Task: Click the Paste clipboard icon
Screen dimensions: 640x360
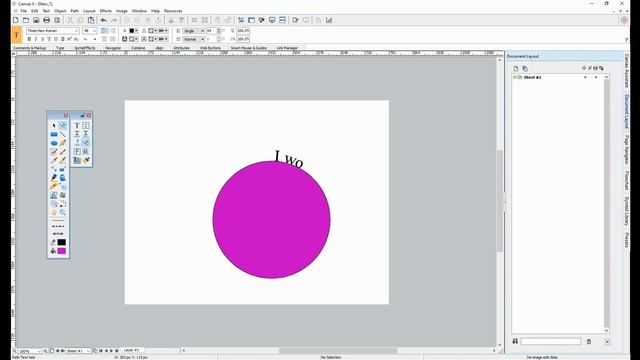Action: coord(91,20)
